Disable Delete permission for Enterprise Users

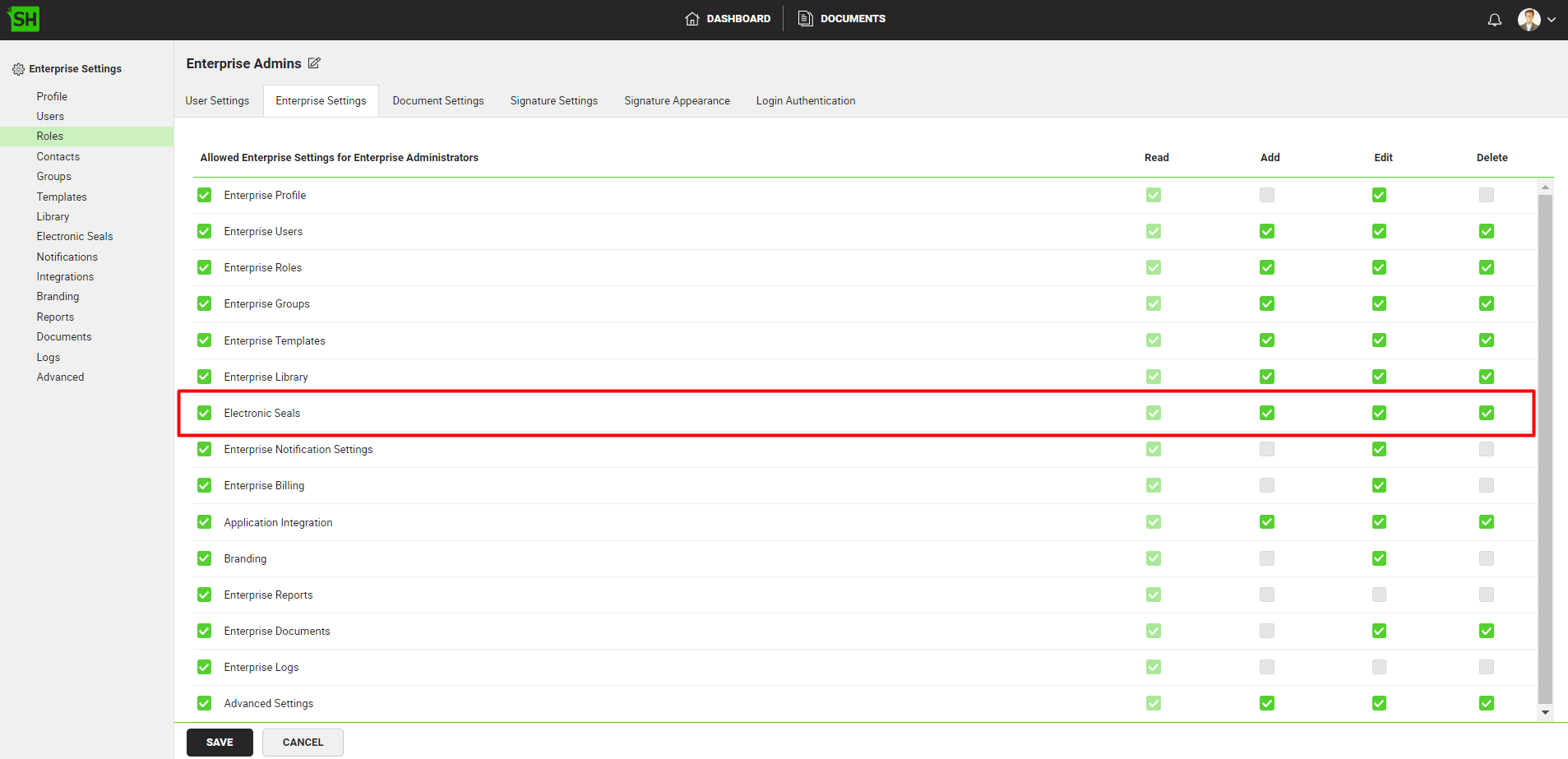pos(1486,231)
